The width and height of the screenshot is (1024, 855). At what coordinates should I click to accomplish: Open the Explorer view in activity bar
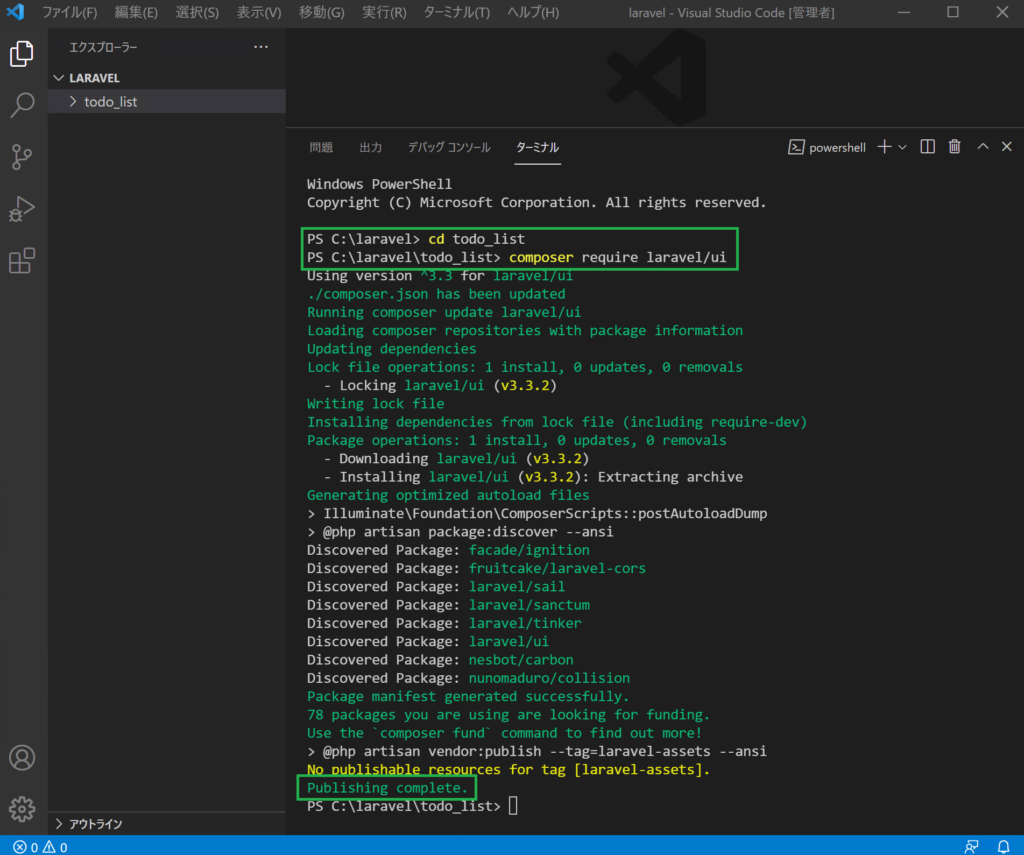point(22,54)
